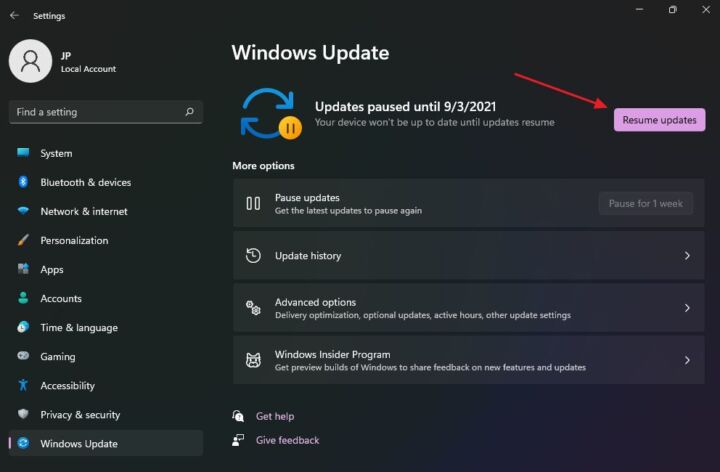Click the Pause for 1 week button
Image resolution: width=720 pixels, height=472 pixels.
click(x=646, y=203)
